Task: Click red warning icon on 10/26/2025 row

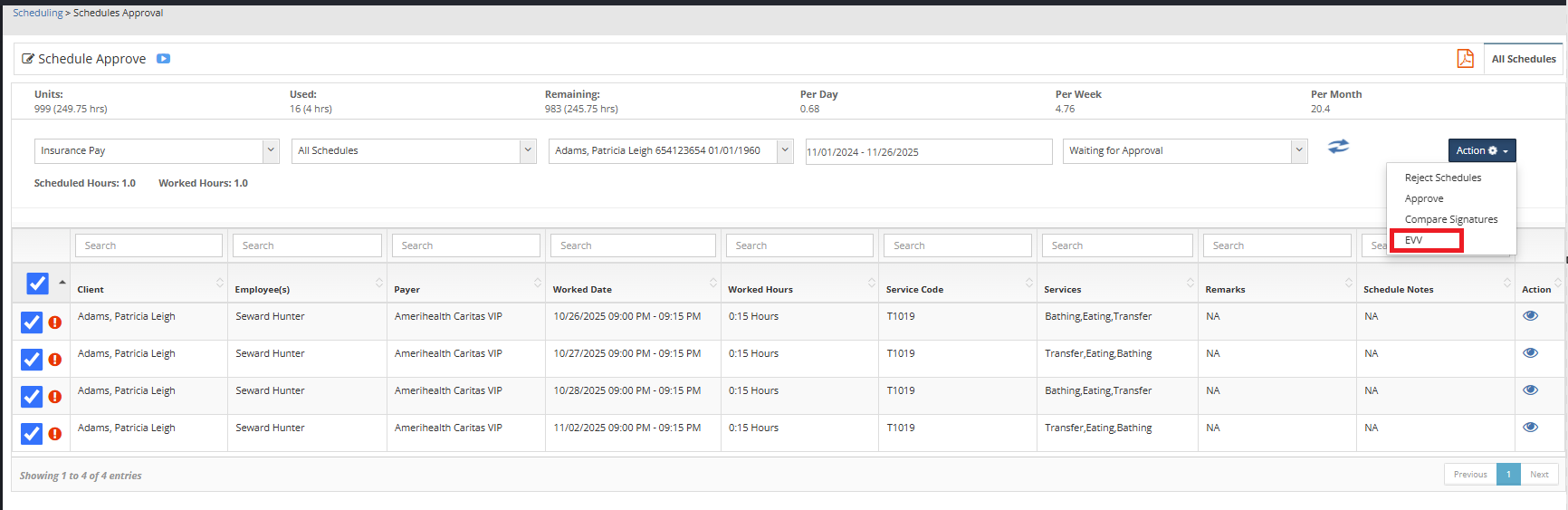Action: 55,322
